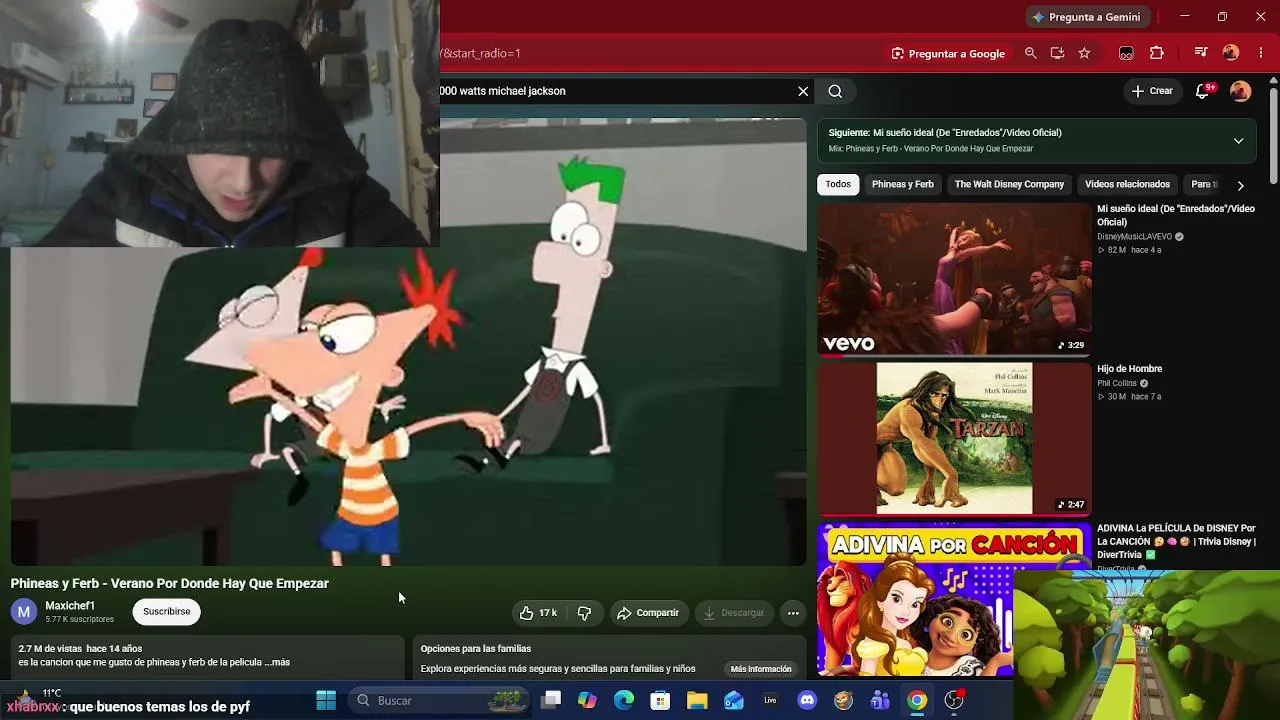Viewport: 1280px width, 720px height.
Task: Expand the video description with ...más
Action: tap(278, 662)
